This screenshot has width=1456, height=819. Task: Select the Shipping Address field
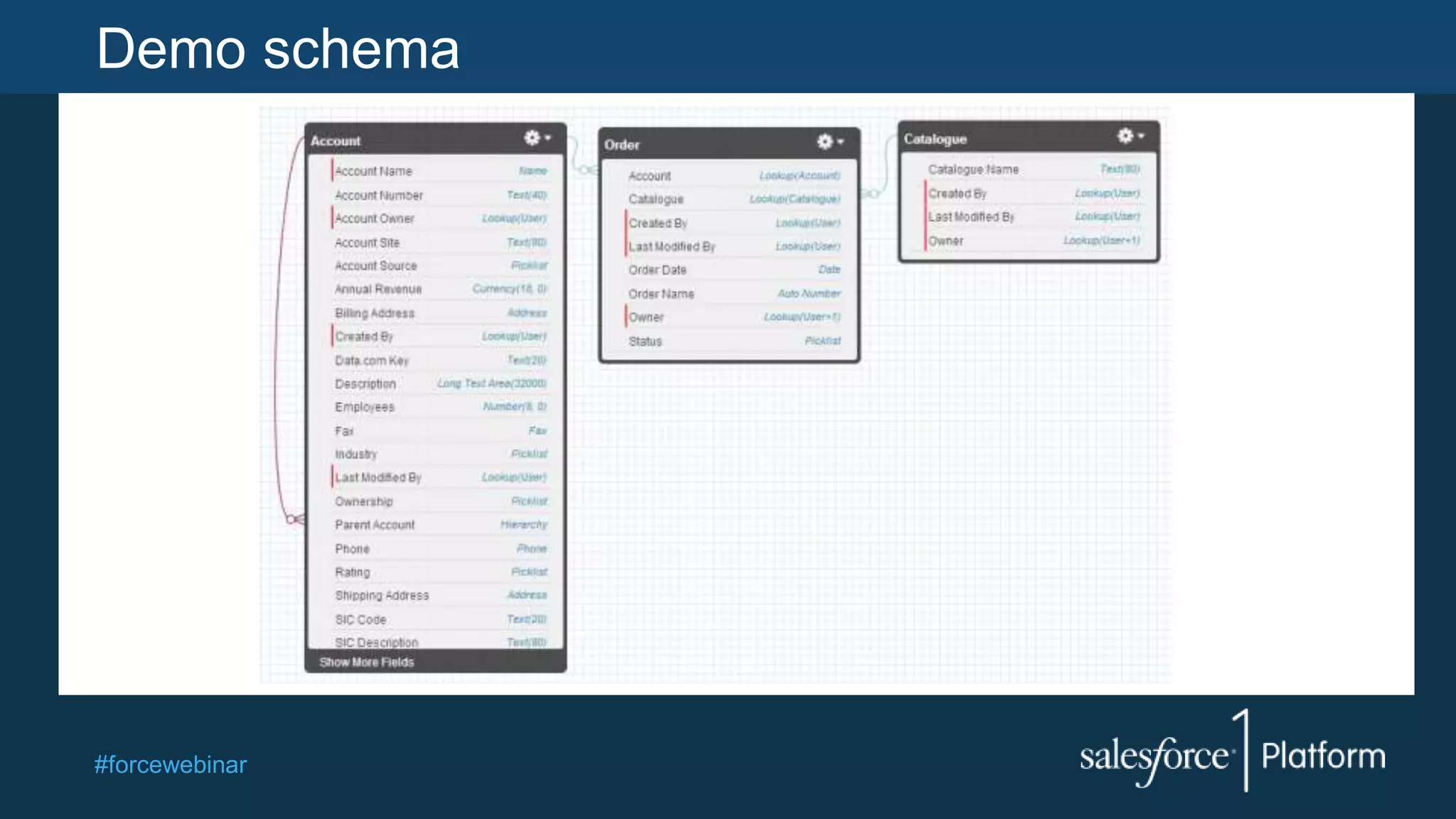(x=439, y=596)
